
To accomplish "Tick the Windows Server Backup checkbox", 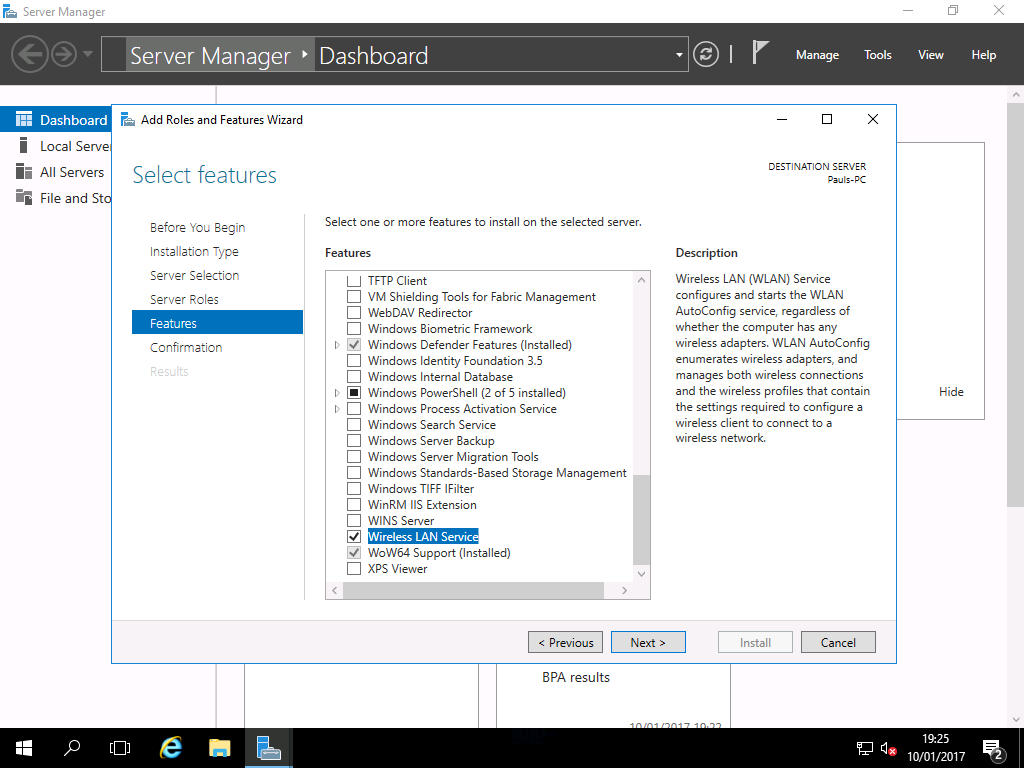I will tap(354, 441).
